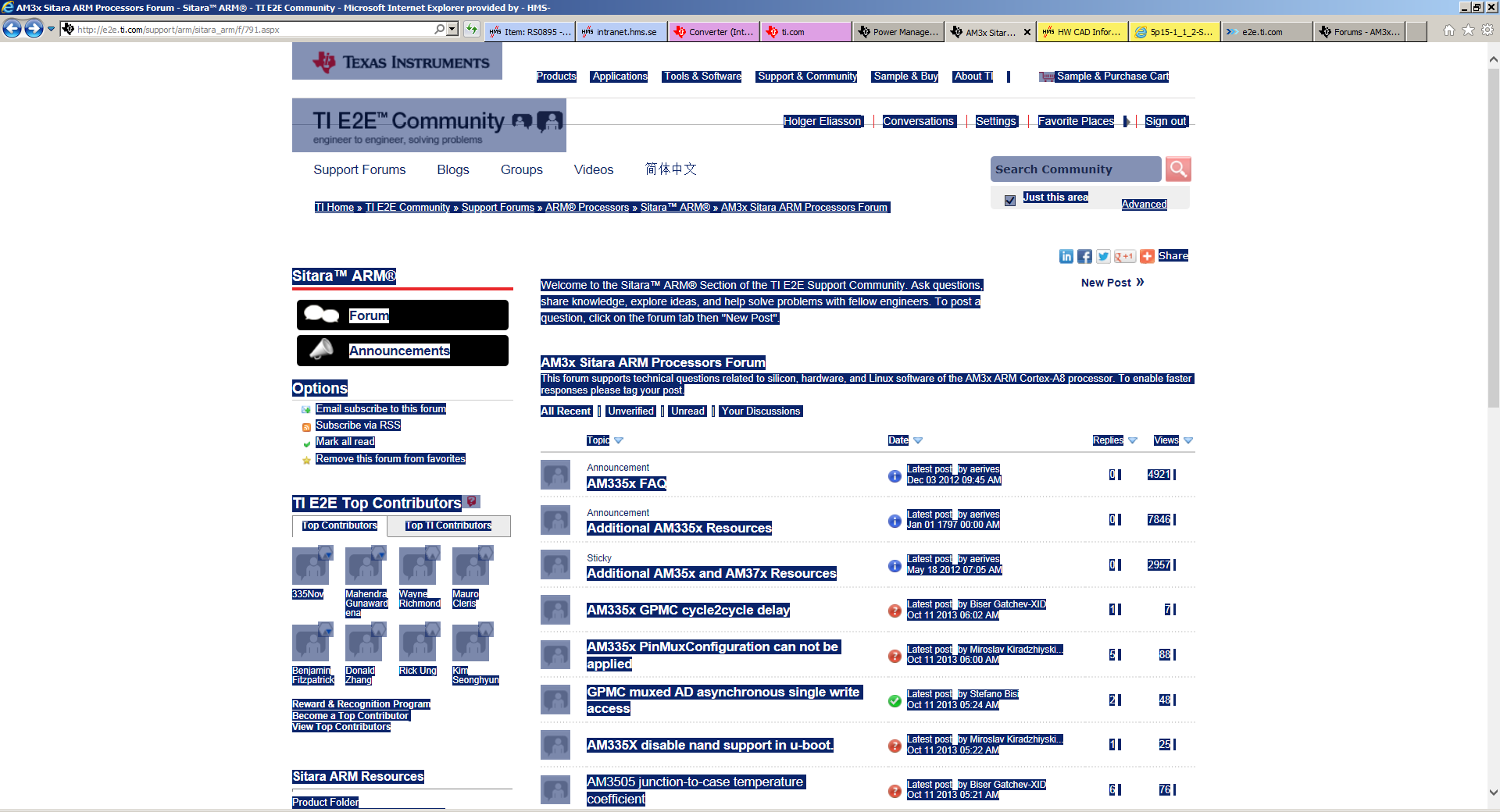
Task: Click the address bar search magnifier icon
Action: 440,30
